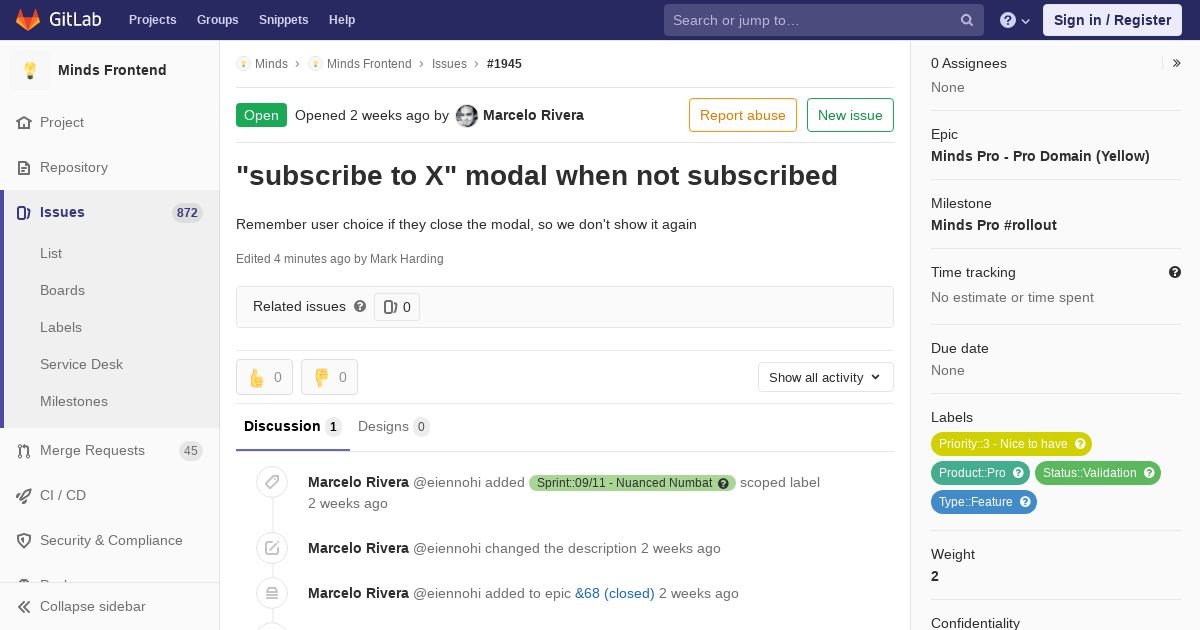
Task: Switch to the Designs tab
Action: click(x=394, y=427)
